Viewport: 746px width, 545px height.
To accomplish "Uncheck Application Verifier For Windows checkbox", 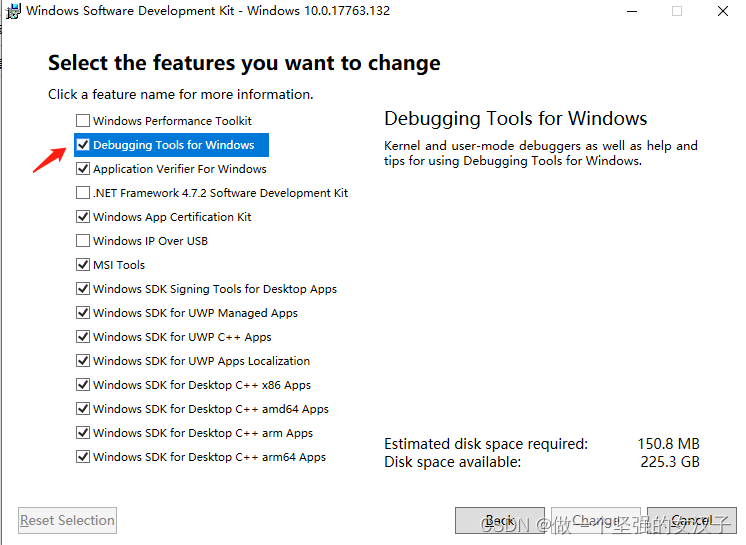I will pyautogui.click(x=83, y=168).
